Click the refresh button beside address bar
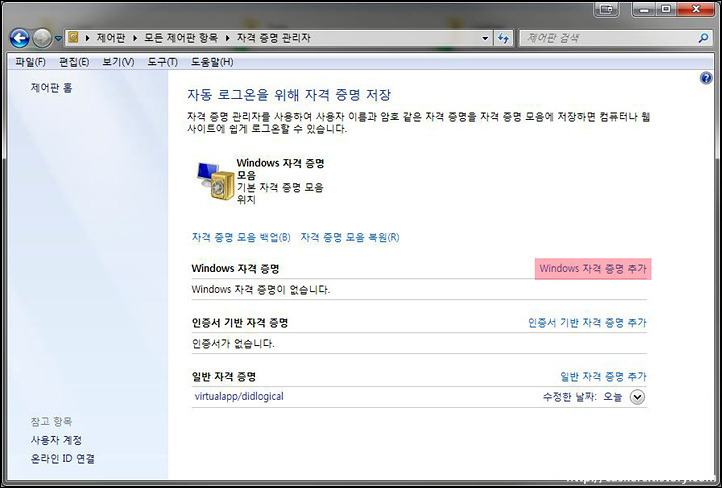Image resolution: width=722 pixels, height=488 pixels. click(504, 38)
